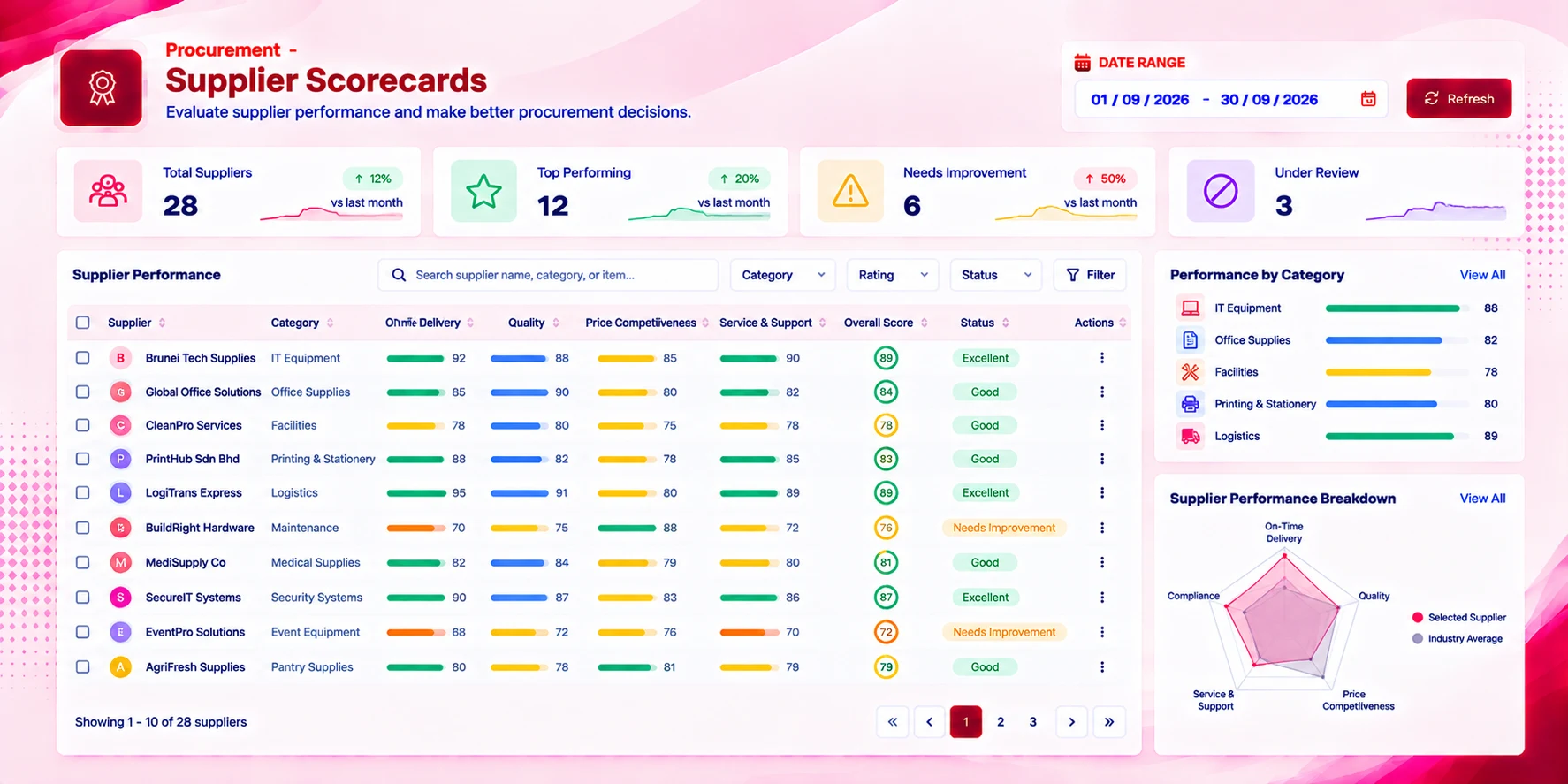Open View All for Performance by Category
Screen dimensions: 1568x784
coord(1482,275)
